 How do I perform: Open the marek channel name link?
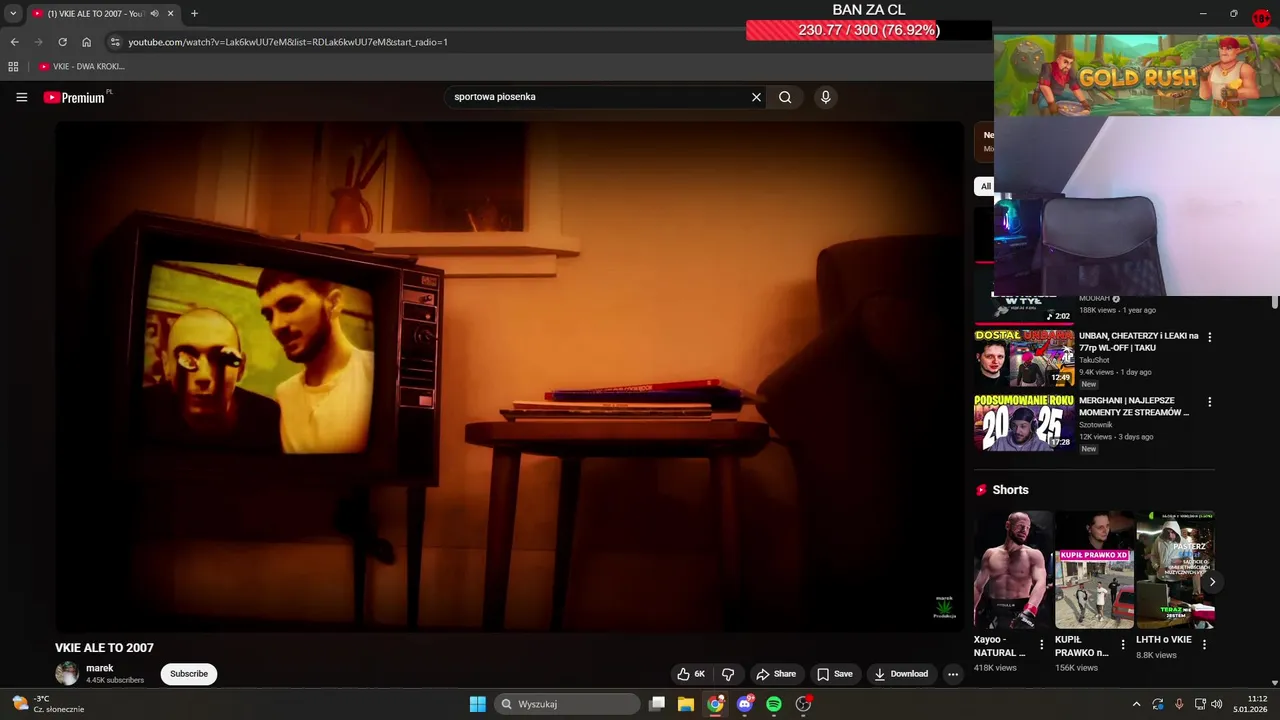coord(100,668)
